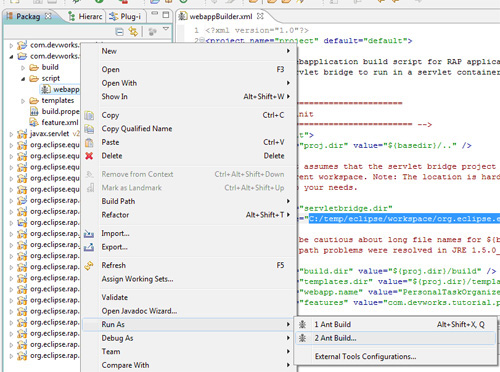
Task: Click the feature.xml file icon
Action: tap(34, 122)
